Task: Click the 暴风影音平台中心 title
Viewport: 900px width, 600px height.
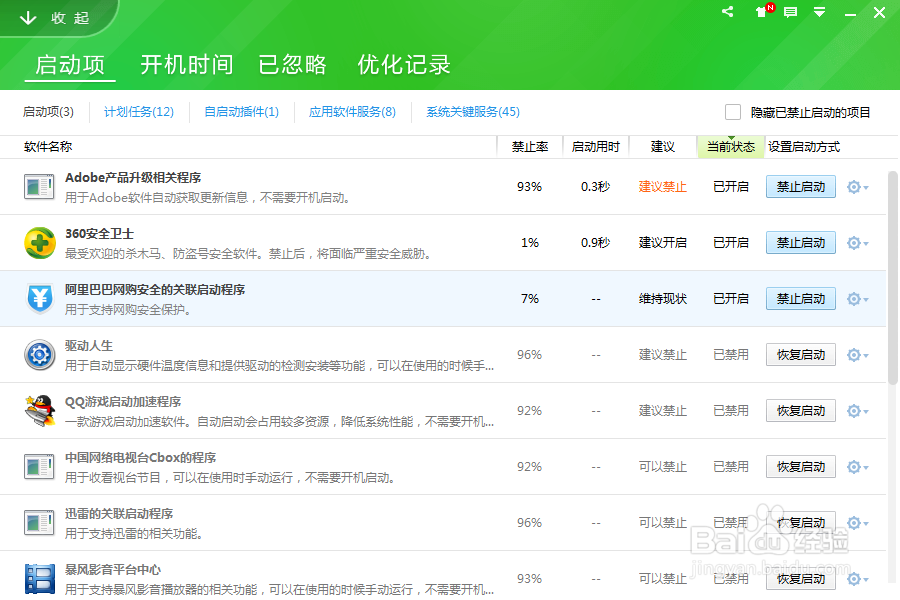Action: [112, 570]
